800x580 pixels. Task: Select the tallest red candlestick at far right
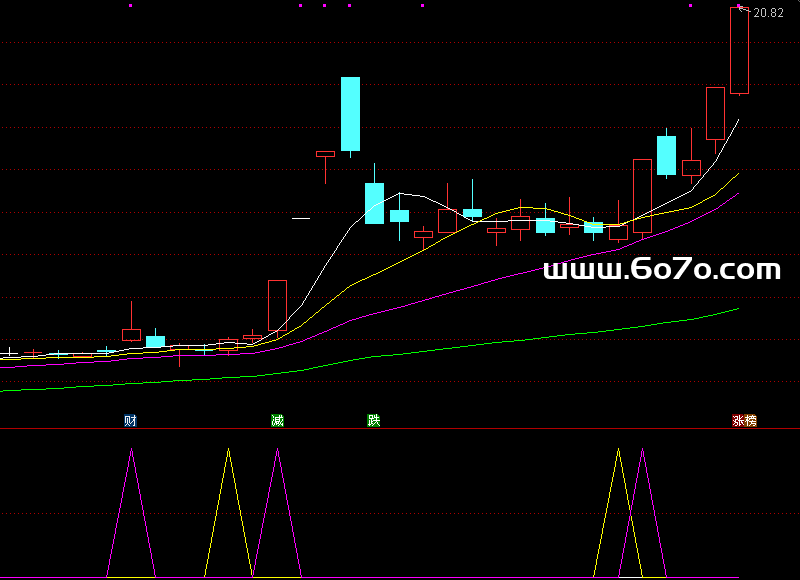coord(739,50)
